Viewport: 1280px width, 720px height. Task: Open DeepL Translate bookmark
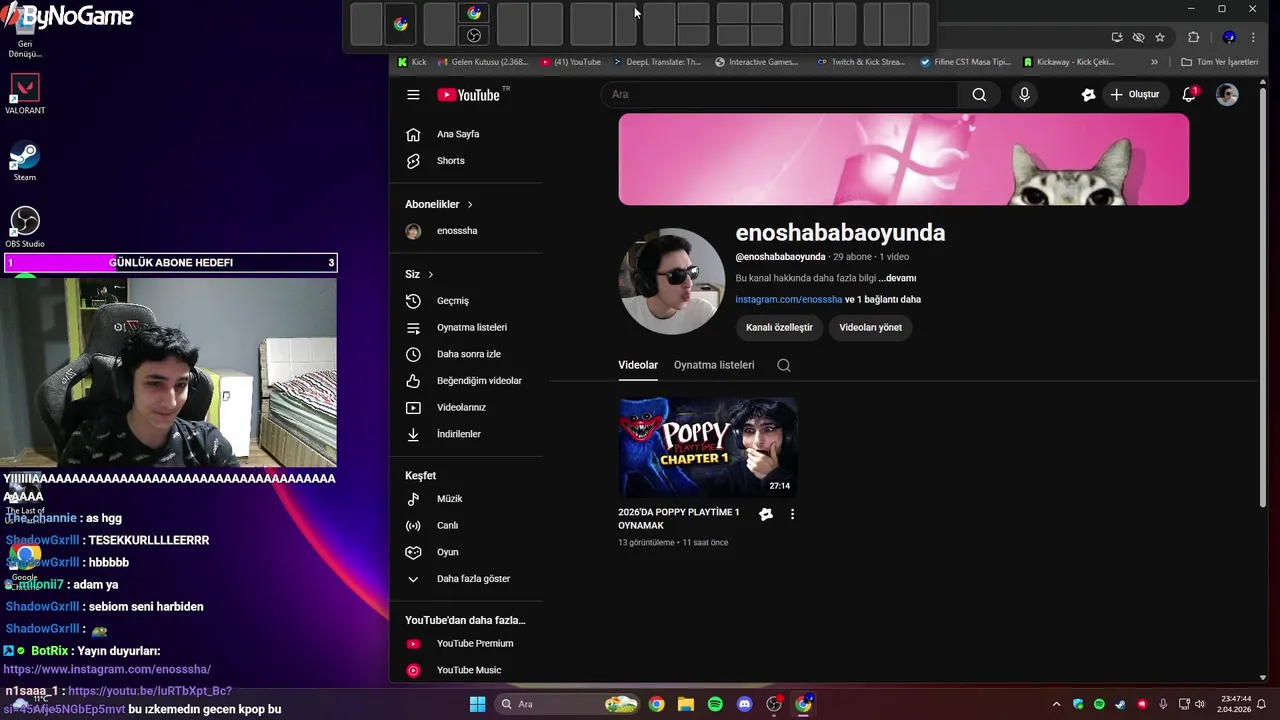tap(657, 62)
